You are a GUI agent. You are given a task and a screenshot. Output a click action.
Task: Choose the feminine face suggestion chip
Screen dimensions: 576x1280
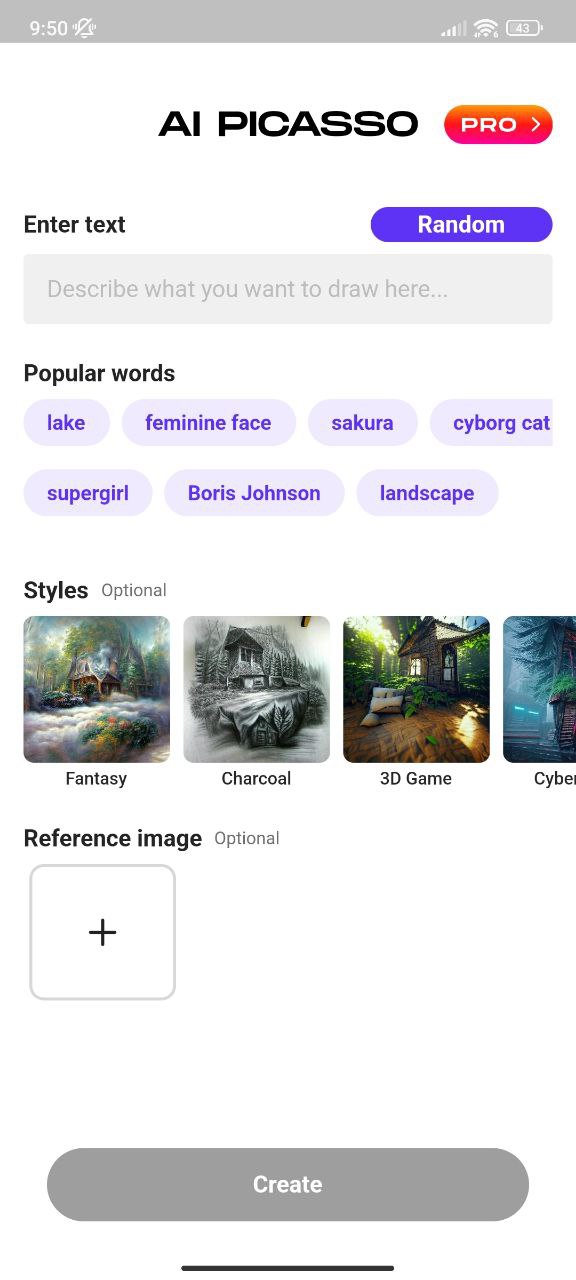click(209, 422)
